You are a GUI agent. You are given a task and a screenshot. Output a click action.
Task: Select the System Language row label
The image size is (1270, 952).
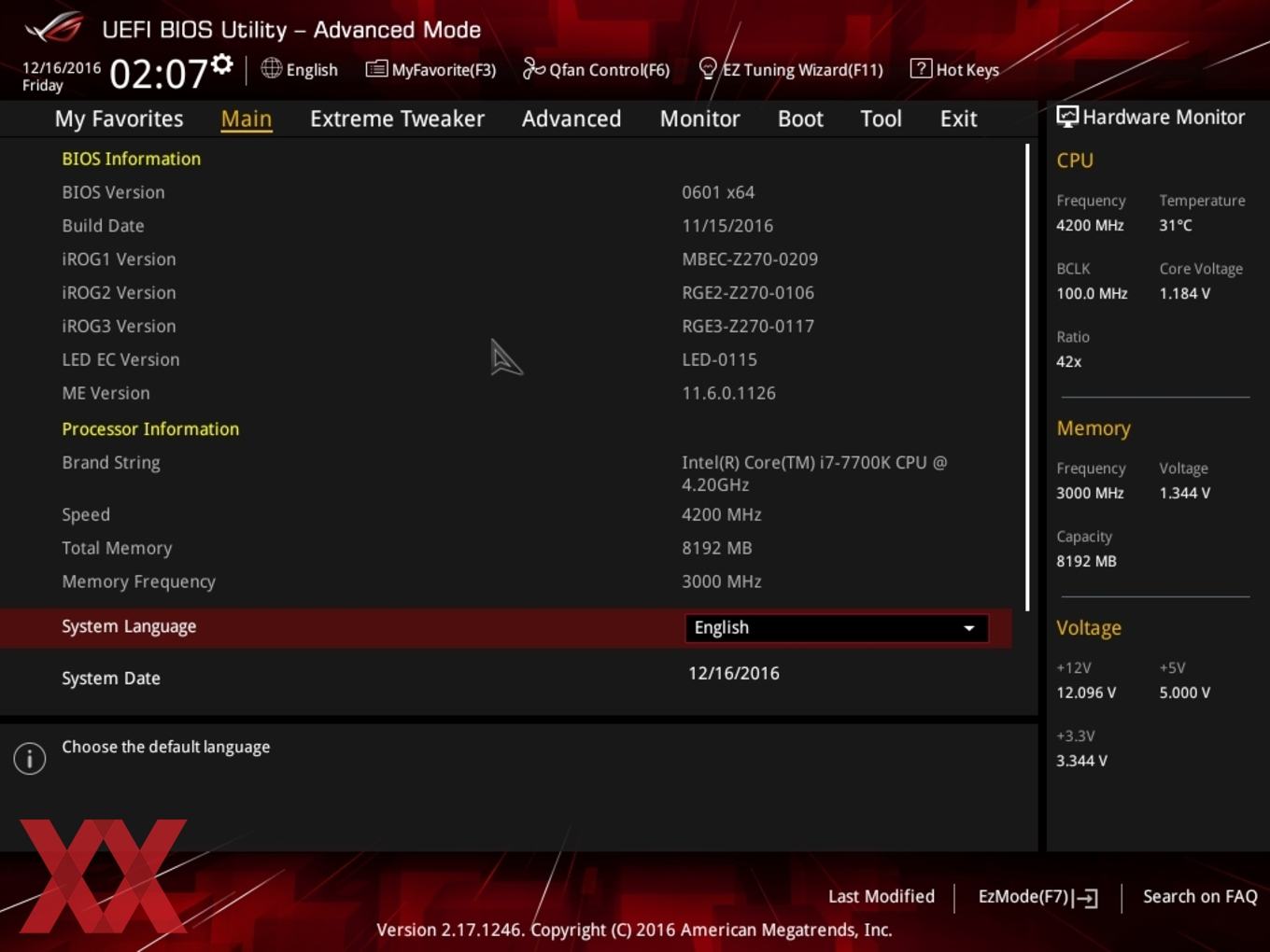pos(129,626)
